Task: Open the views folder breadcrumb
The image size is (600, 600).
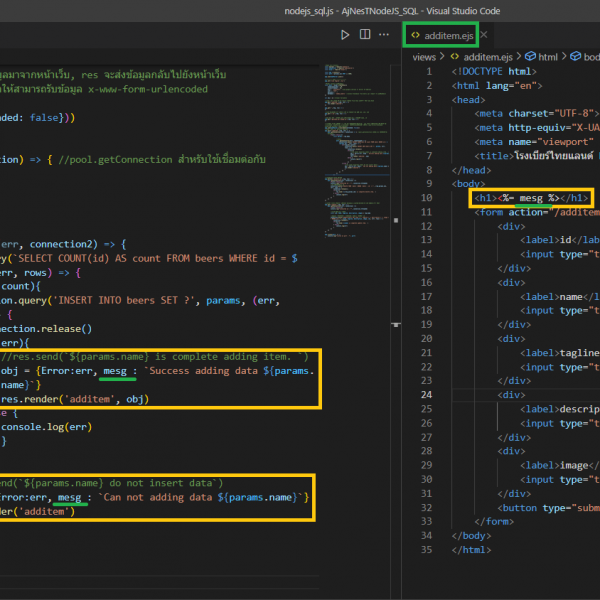Action: pos(424,57)
